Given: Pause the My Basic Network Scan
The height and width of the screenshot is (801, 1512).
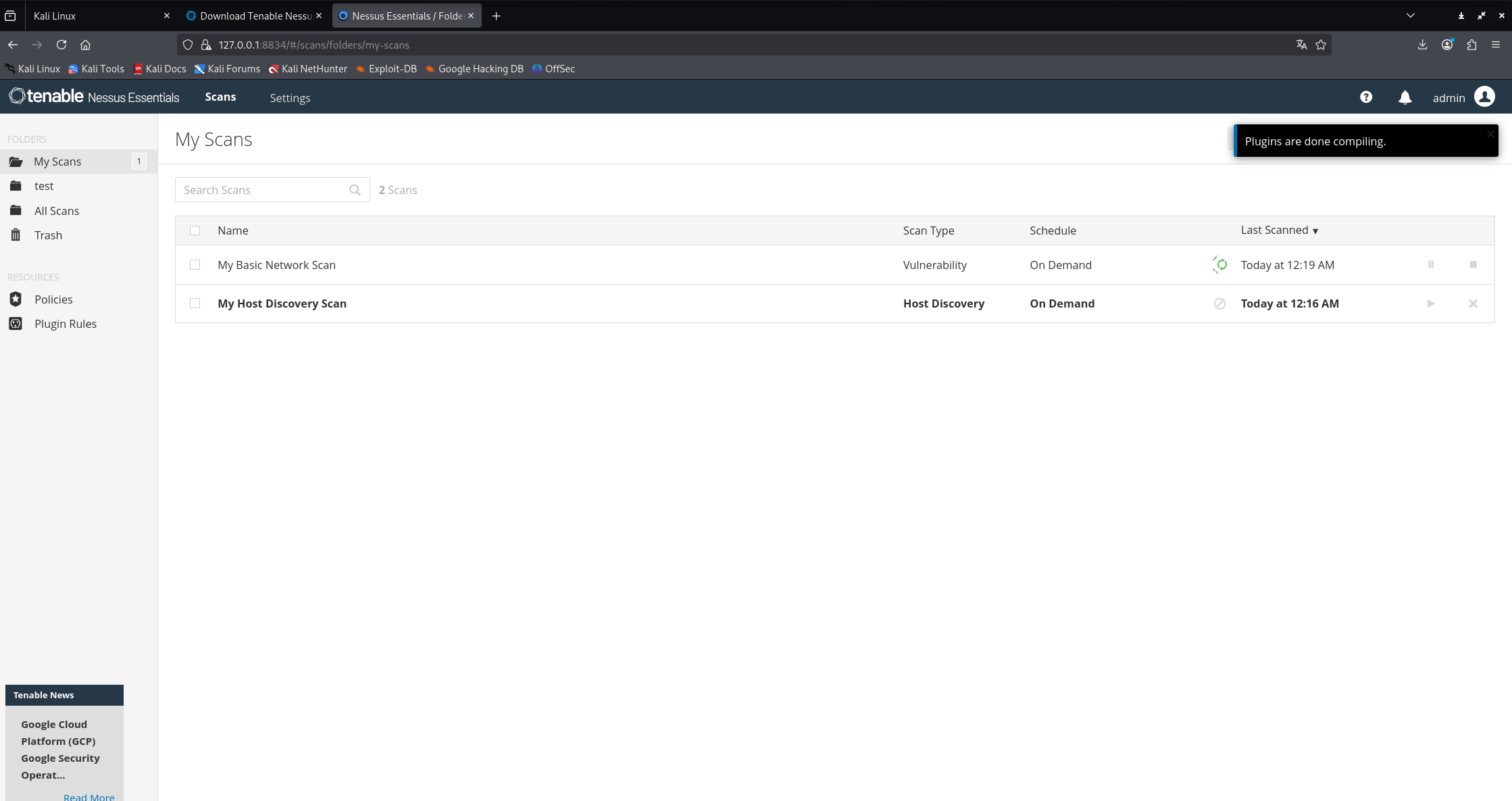Looking at the screenshot, I should click(x=1430, y=265).
